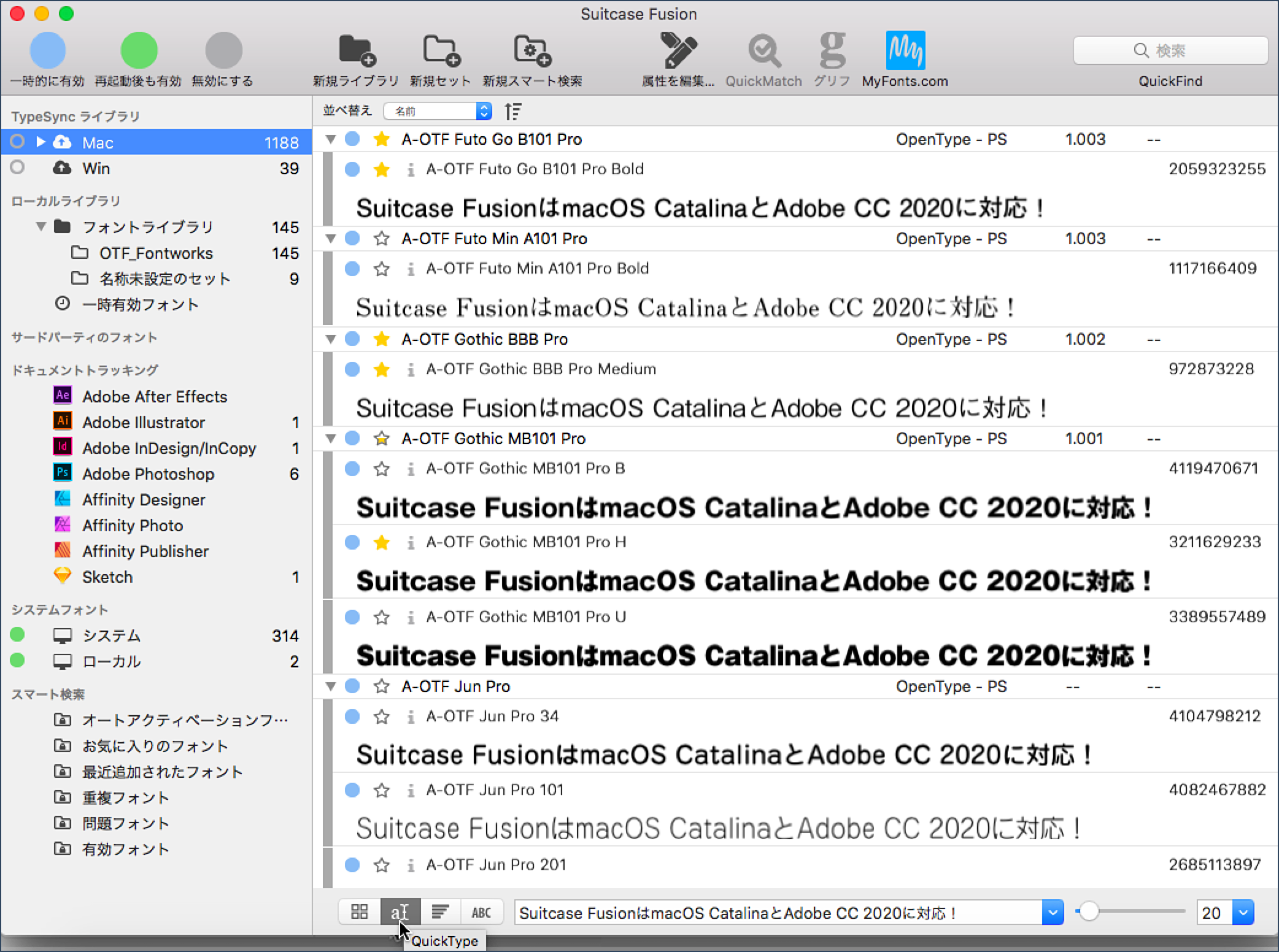Toggle sort order icon next to sort dropdown
The width and height of the screenshot is (1279, 952).
click(513, 111)
